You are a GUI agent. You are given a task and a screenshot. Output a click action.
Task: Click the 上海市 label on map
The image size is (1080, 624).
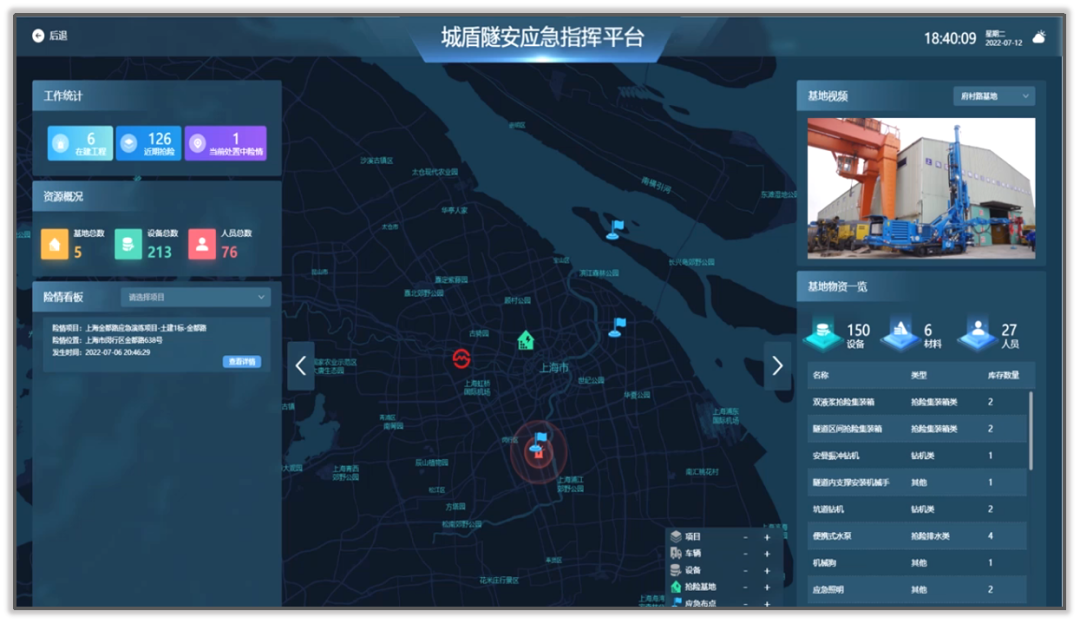click(x=554, y=368)
